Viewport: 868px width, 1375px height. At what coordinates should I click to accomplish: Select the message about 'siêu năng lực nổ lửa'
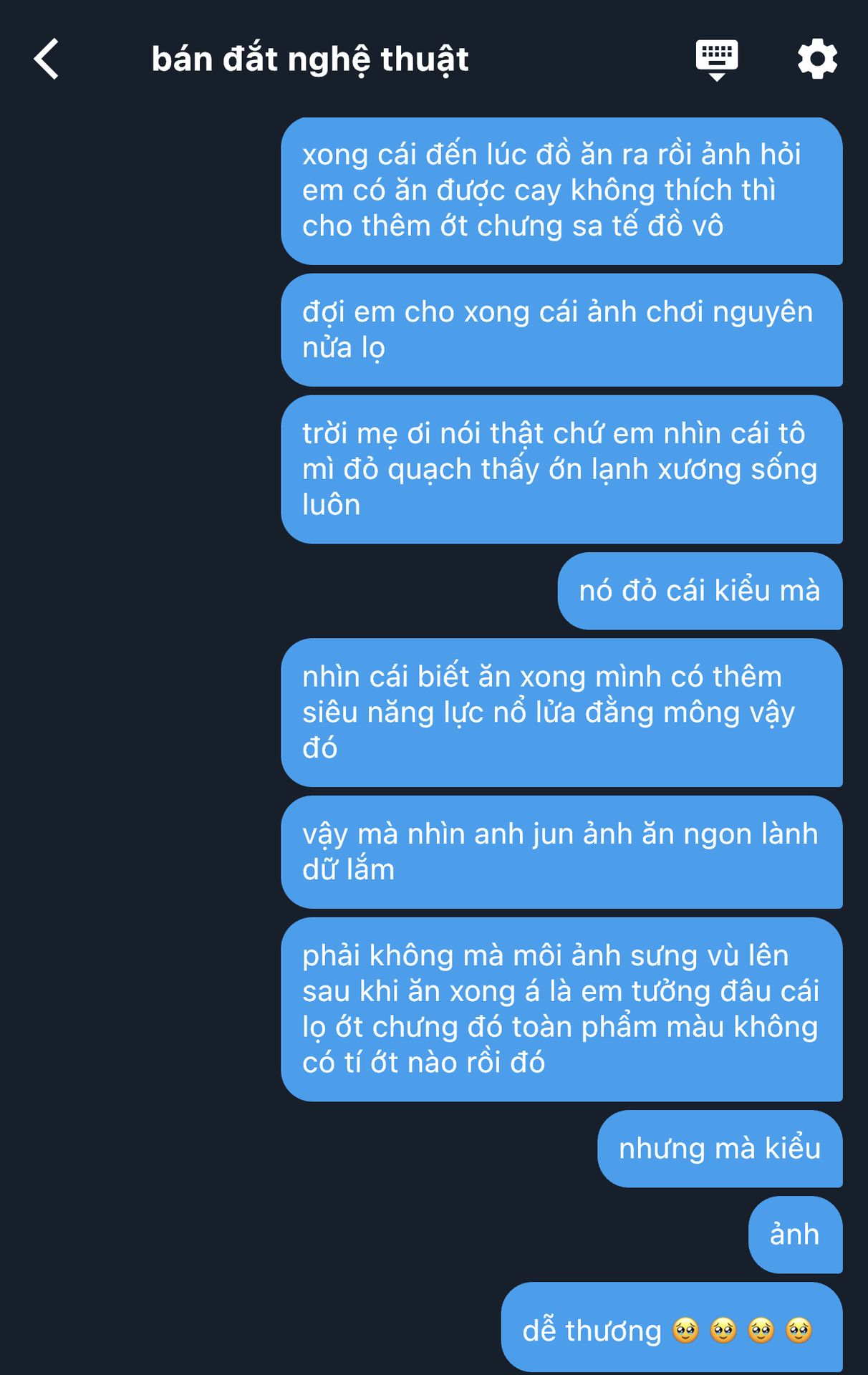click(x=561, y=713)
